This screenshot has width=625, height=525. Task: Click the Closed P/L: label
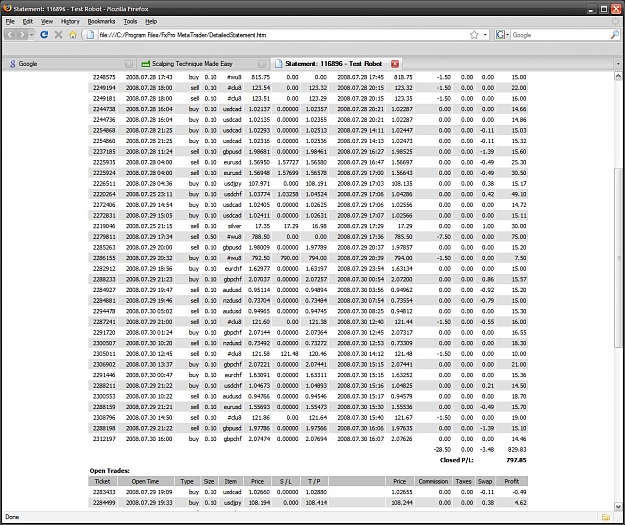tap(457, 460)
